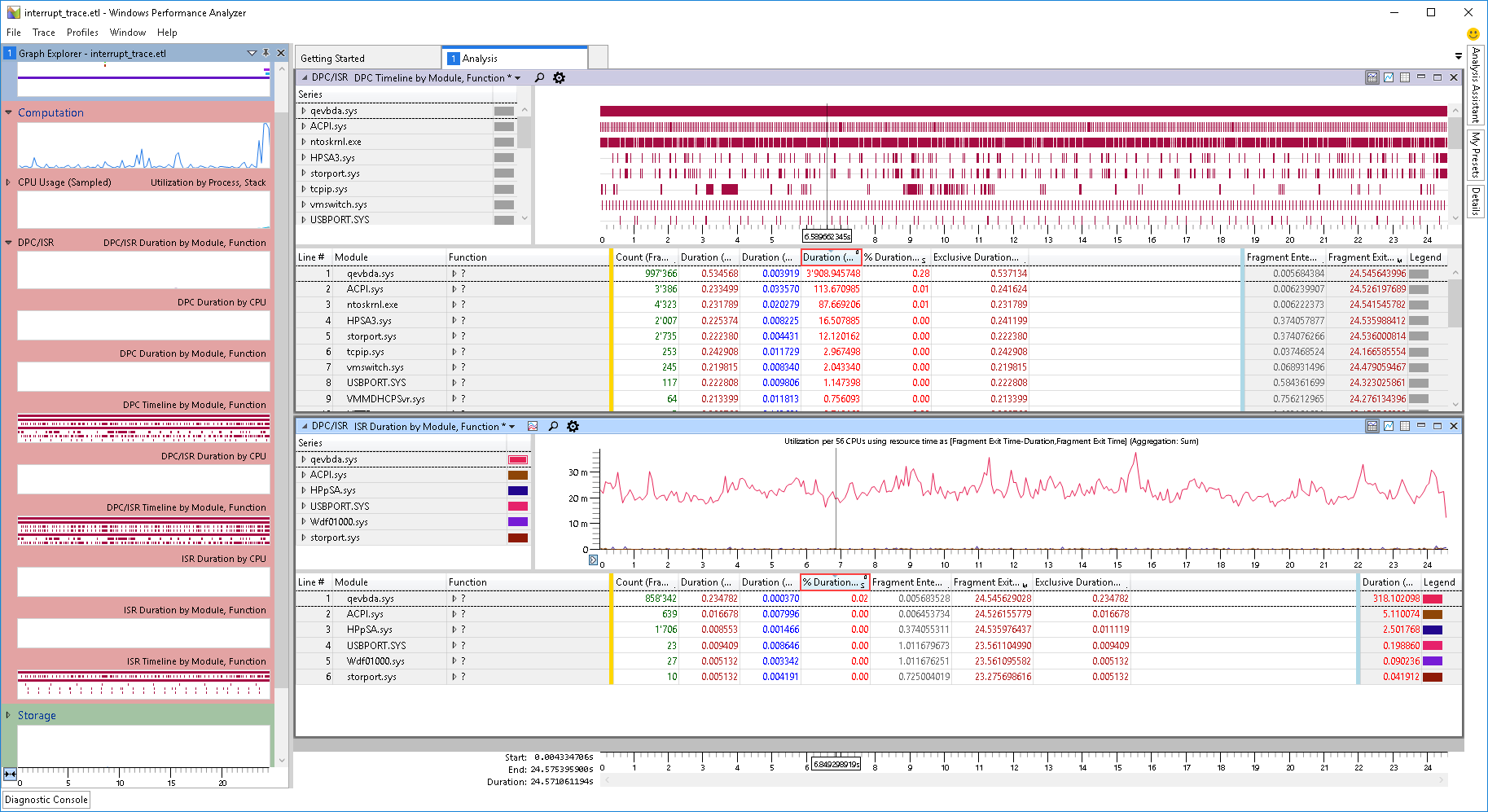Open the My Presets side tab

(1475, 155)
